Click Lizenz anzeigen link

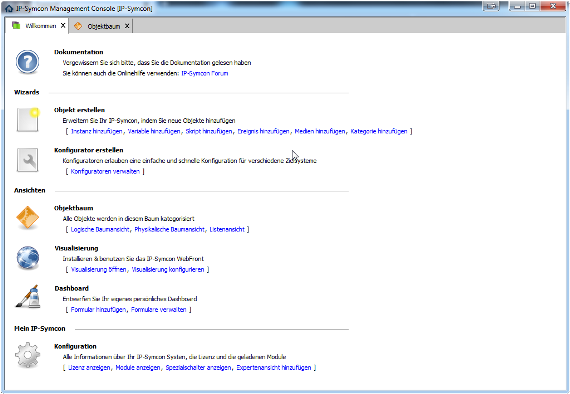[x=89, y=367]
